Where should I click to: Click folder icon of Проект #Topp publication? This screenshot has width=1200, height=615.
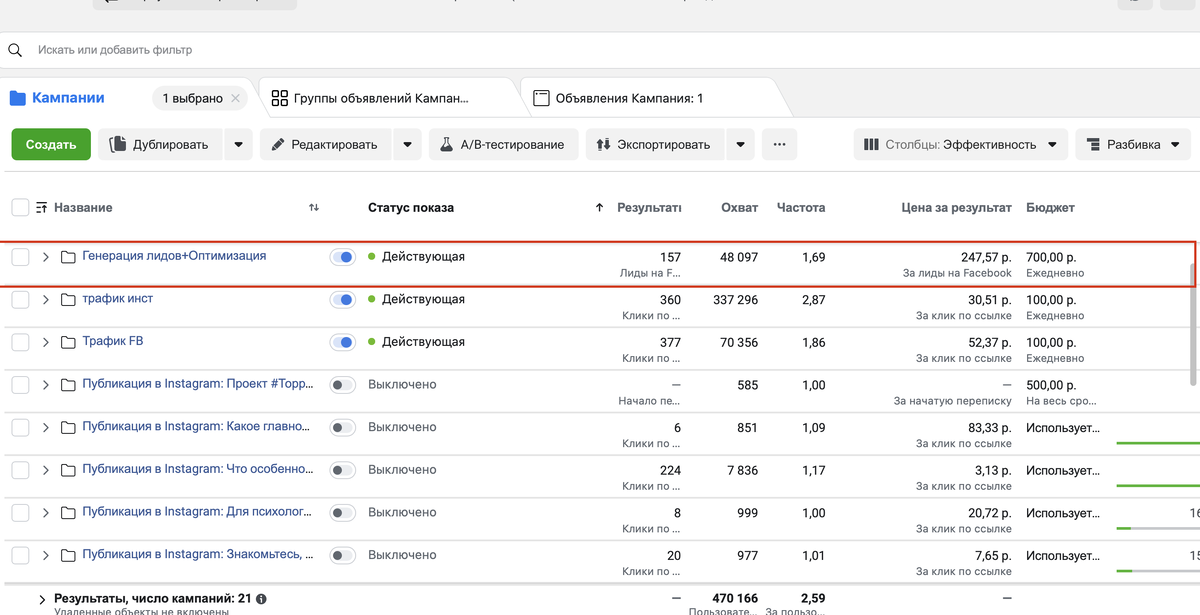(68, 385)
